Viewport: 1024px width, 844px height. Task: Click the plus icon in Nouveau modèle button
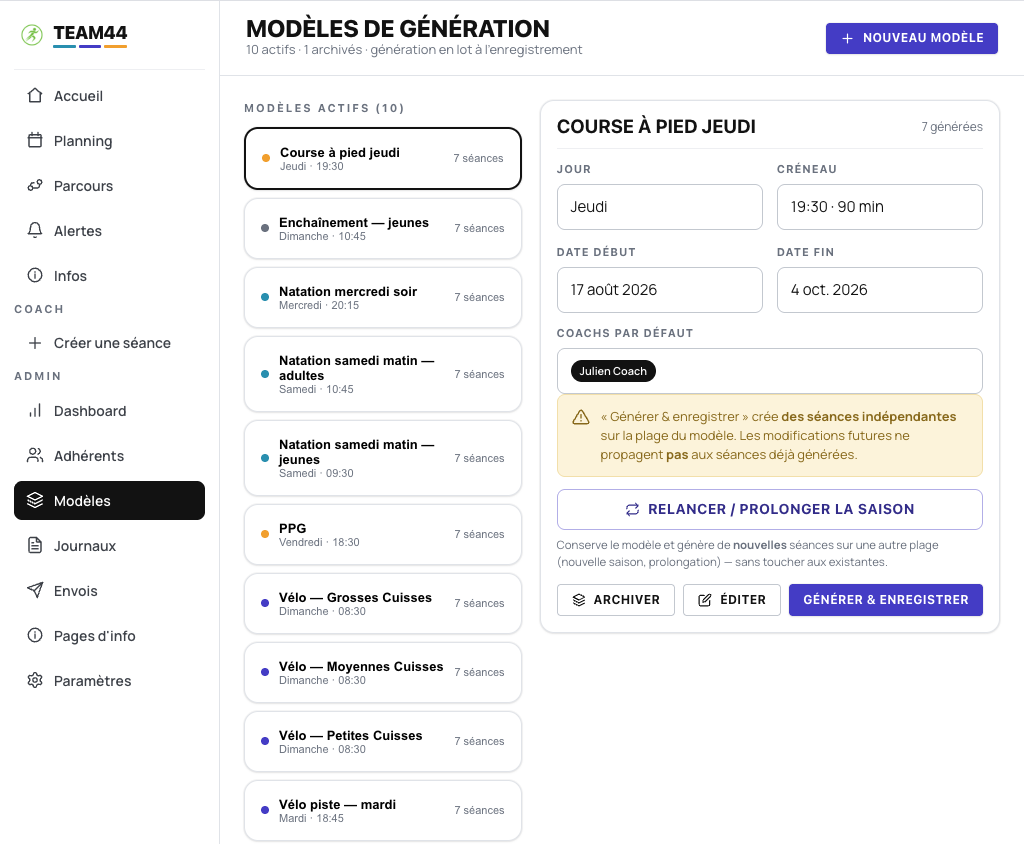[x=847, y=39]
